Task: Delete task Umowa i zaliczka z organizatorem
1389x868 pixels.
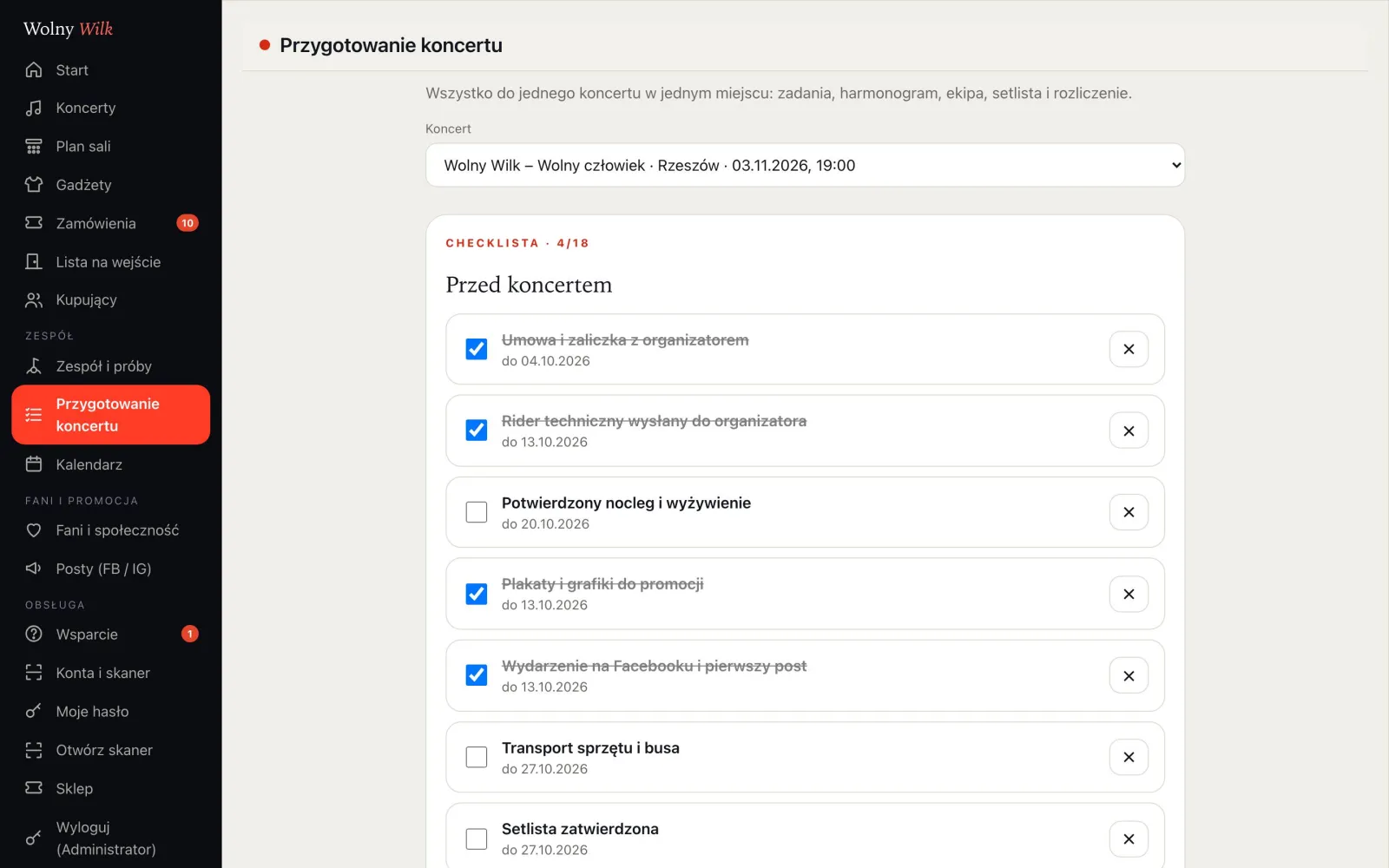Action: tap(1129, 349)
